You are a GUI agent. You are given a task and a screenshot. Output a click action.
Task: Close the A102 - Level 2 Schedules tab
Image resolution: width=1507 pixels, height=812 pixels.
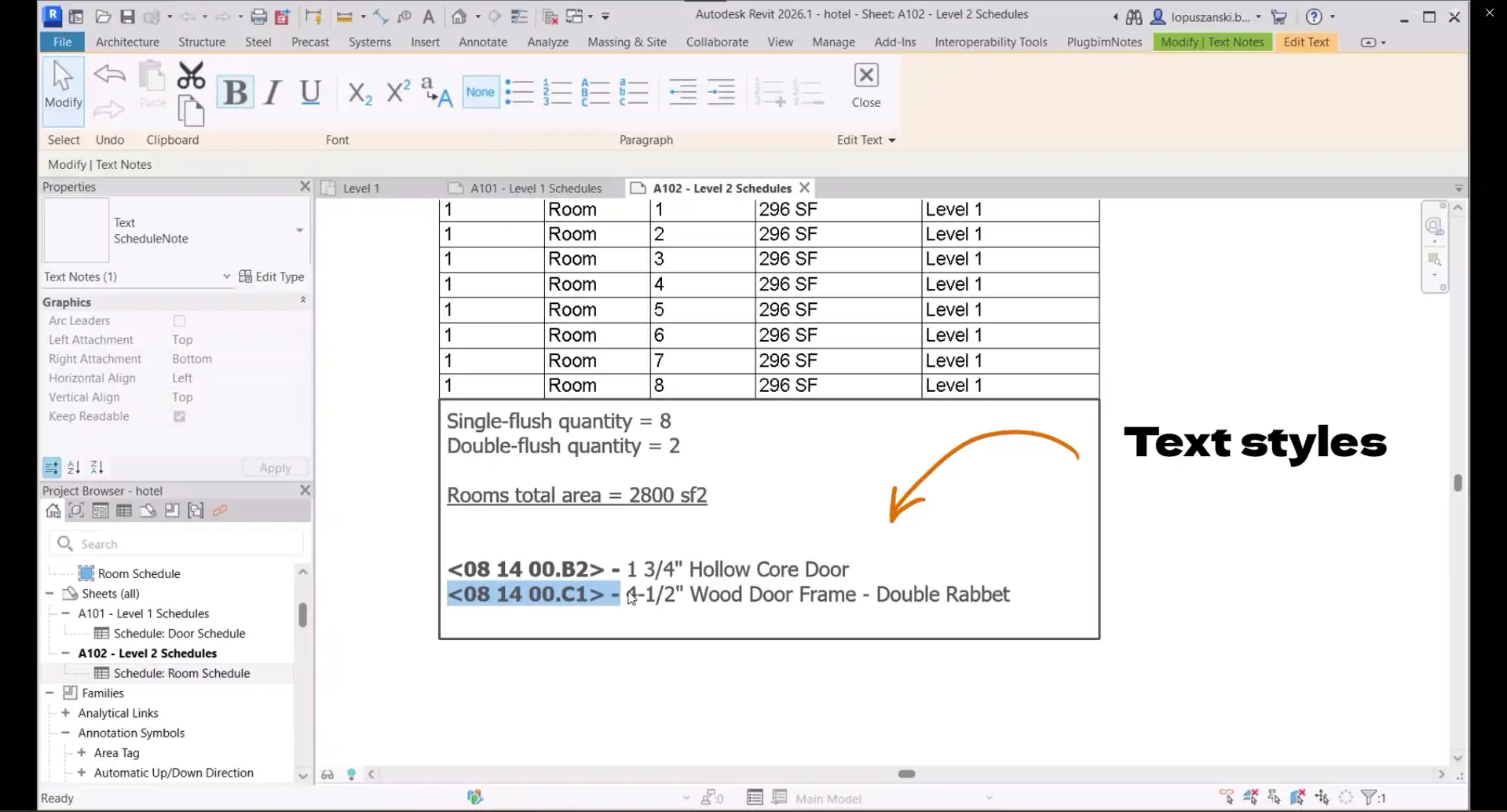pos(804,188)
